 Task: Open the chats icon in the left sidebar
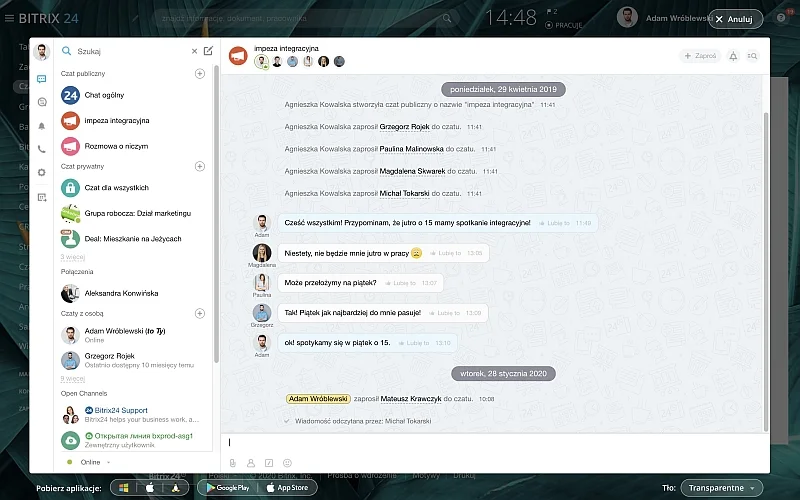tap(42, 79)
